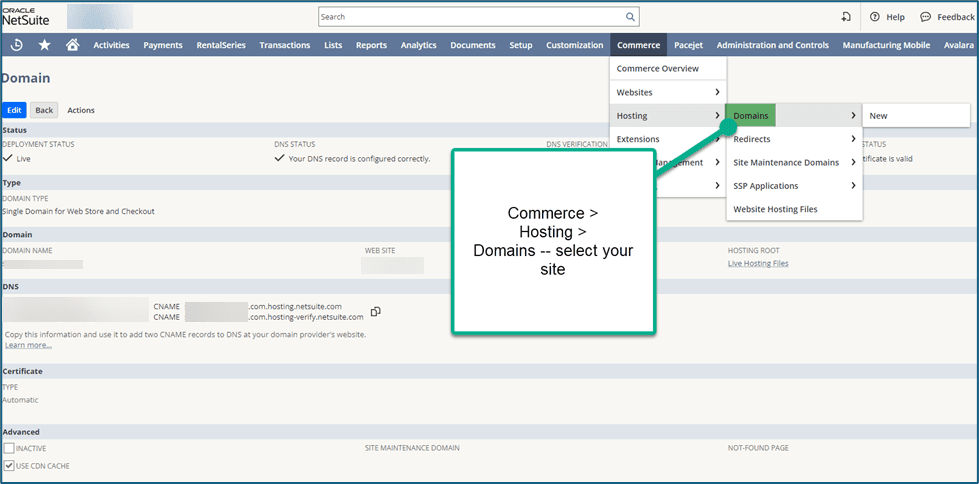Open the Activities menu
The height and width of the screenshot is (484, 979).
(111, 45)
